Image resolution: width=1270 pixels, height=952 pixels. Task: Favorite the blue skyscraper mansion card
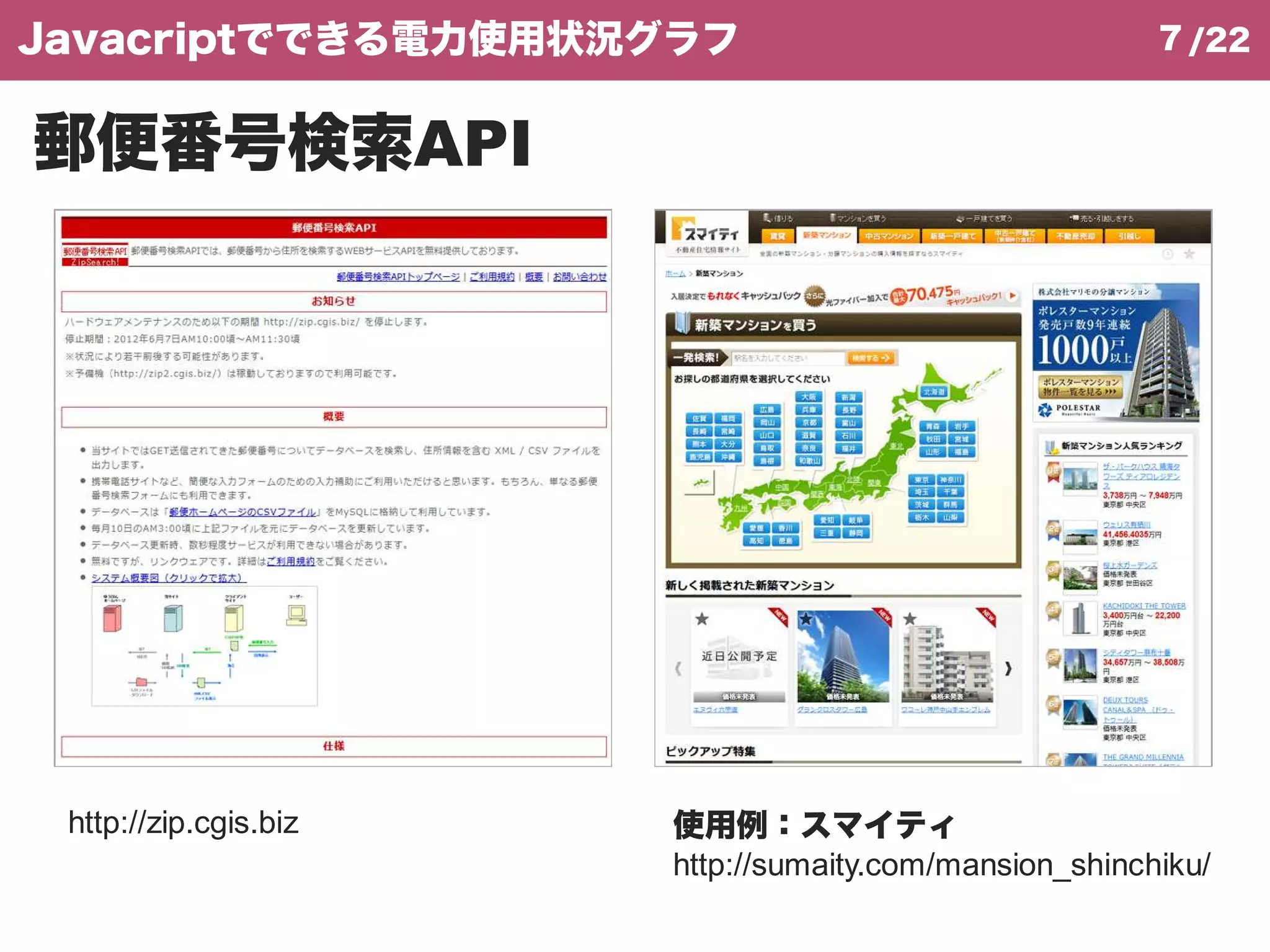806,619
